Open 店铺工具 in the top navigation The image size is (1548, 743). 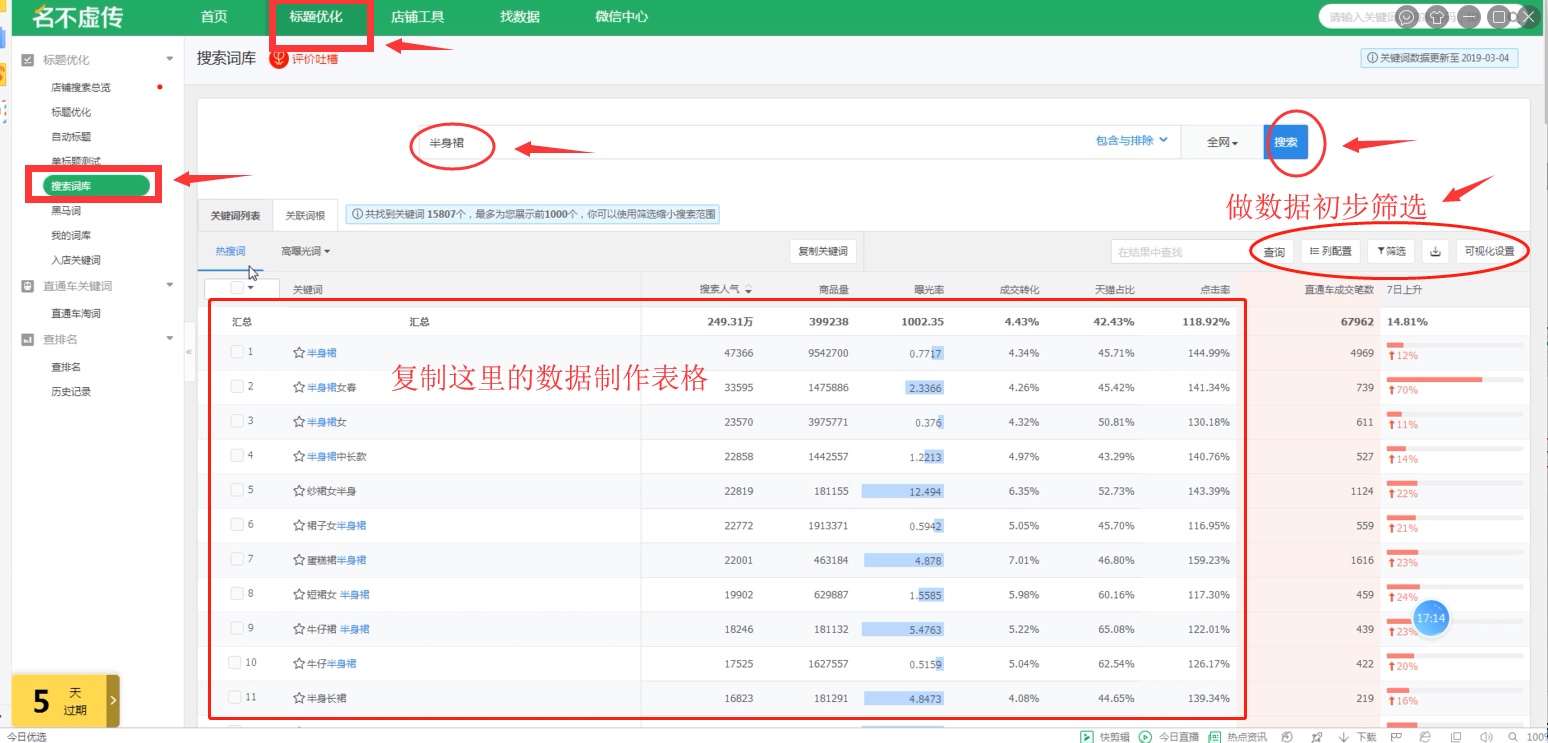[417, 17]
